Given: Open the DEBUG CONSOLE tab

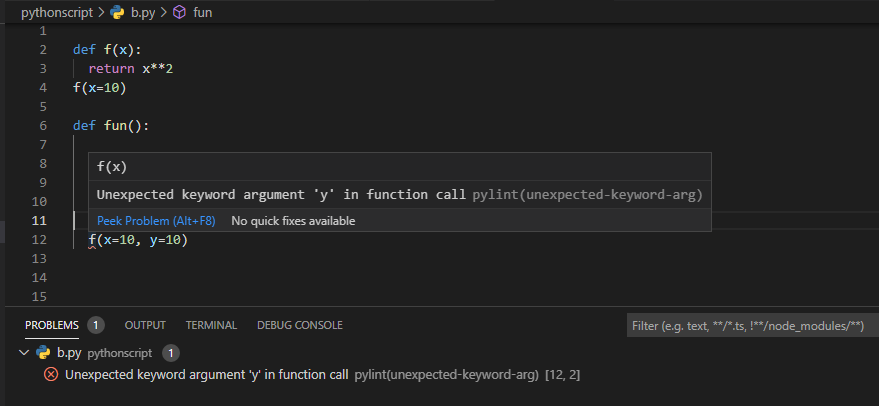Looking at the screenshot, I should [299, 325].
